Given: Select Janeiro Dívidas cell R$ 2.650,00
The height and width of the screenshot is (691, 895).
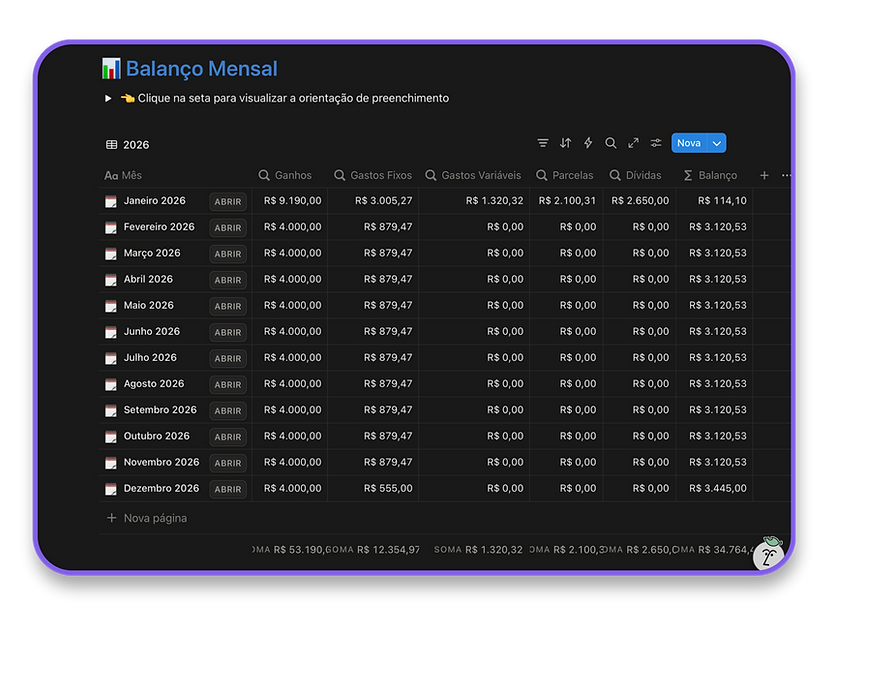Looking at the screenshot, I should tap(640, 201).
